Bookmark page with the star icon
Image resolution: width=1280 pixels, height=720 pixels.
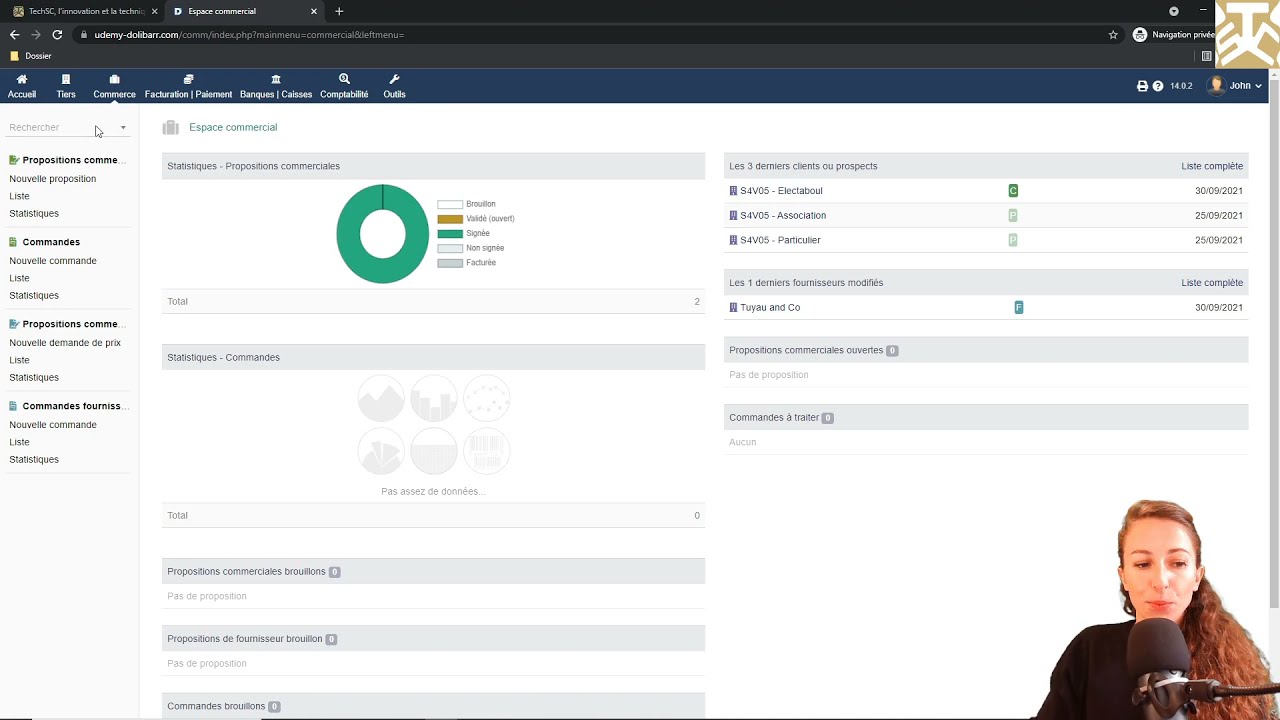[x=1113, y=35]
